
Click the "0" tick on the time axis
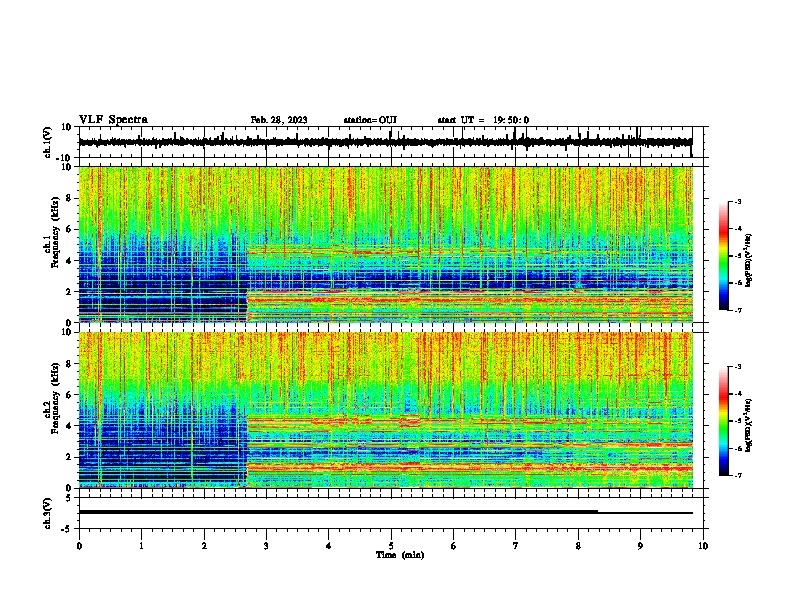coord(79,546)
